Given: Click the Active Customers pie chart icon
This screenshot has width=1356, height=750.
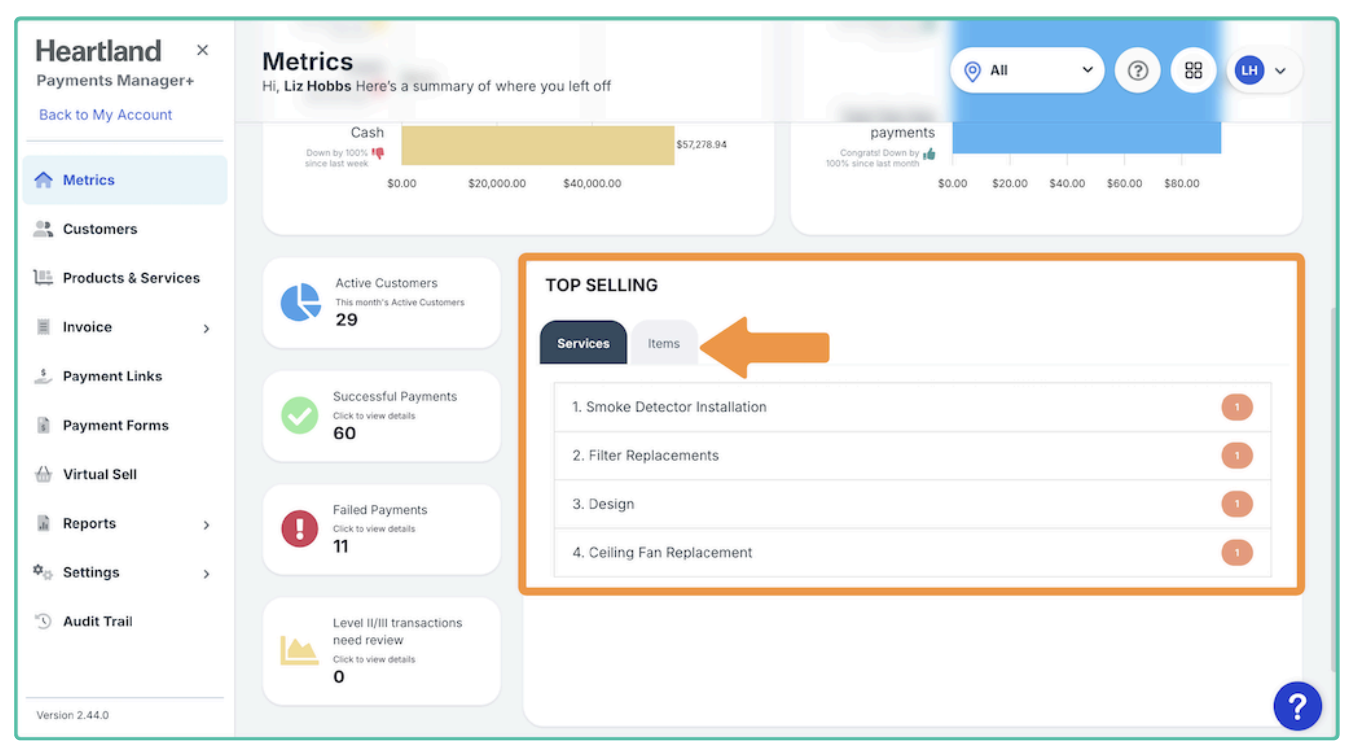Looking at the screenshot, I should click(300, 302).
